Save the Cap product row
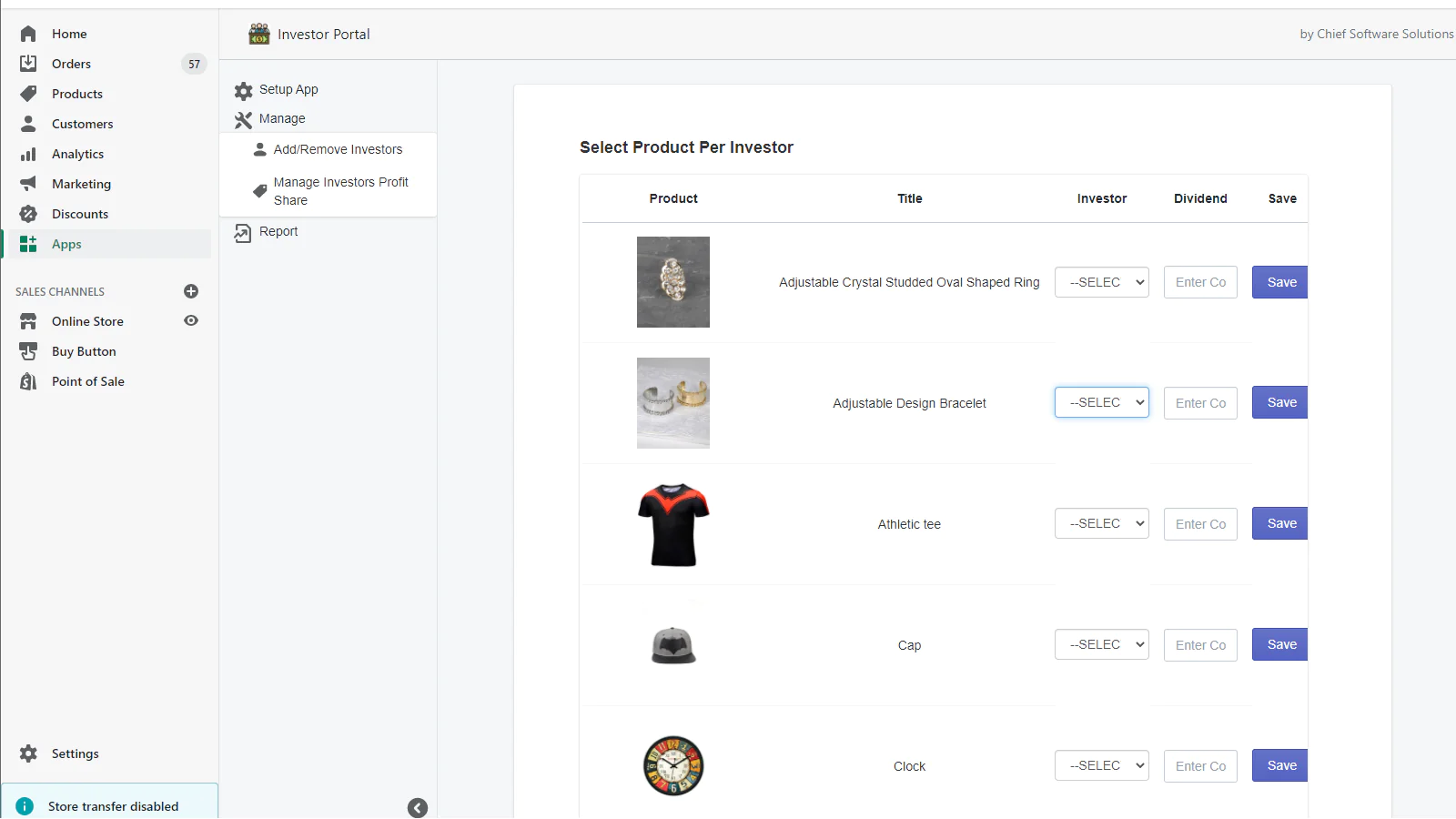Viewport: 1456px width, 819px height. point(1280,644)
